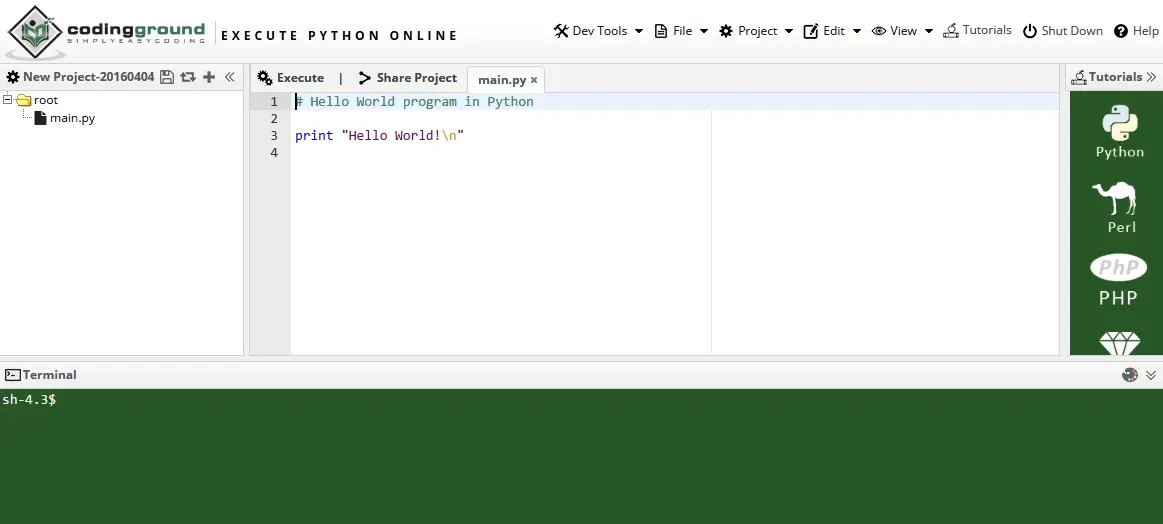Click the File document icon

(x=661, y=31)
